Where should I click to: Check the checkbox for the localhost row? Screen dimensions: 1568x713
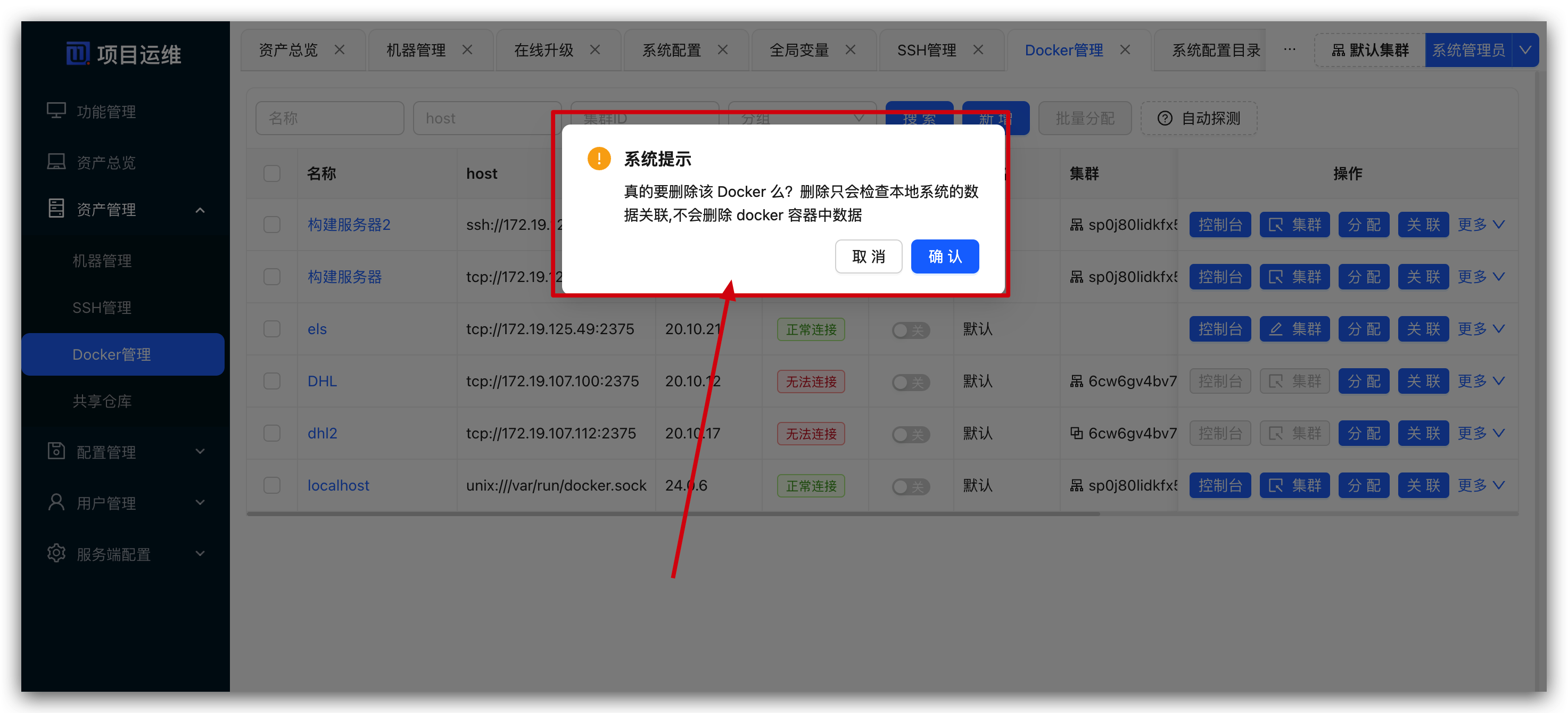tap(272, 485)
